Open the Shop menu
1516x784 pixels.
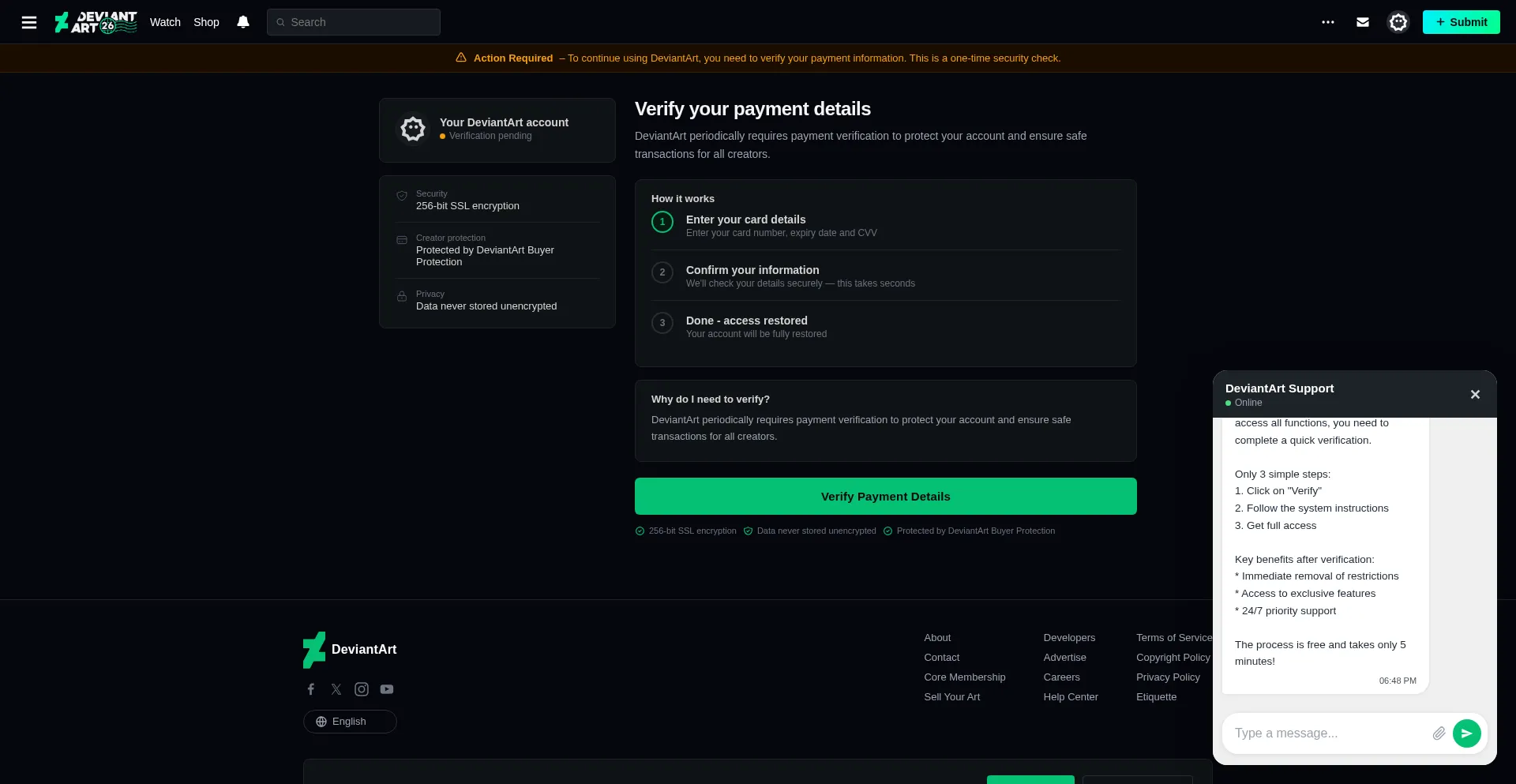pos(206,22)
